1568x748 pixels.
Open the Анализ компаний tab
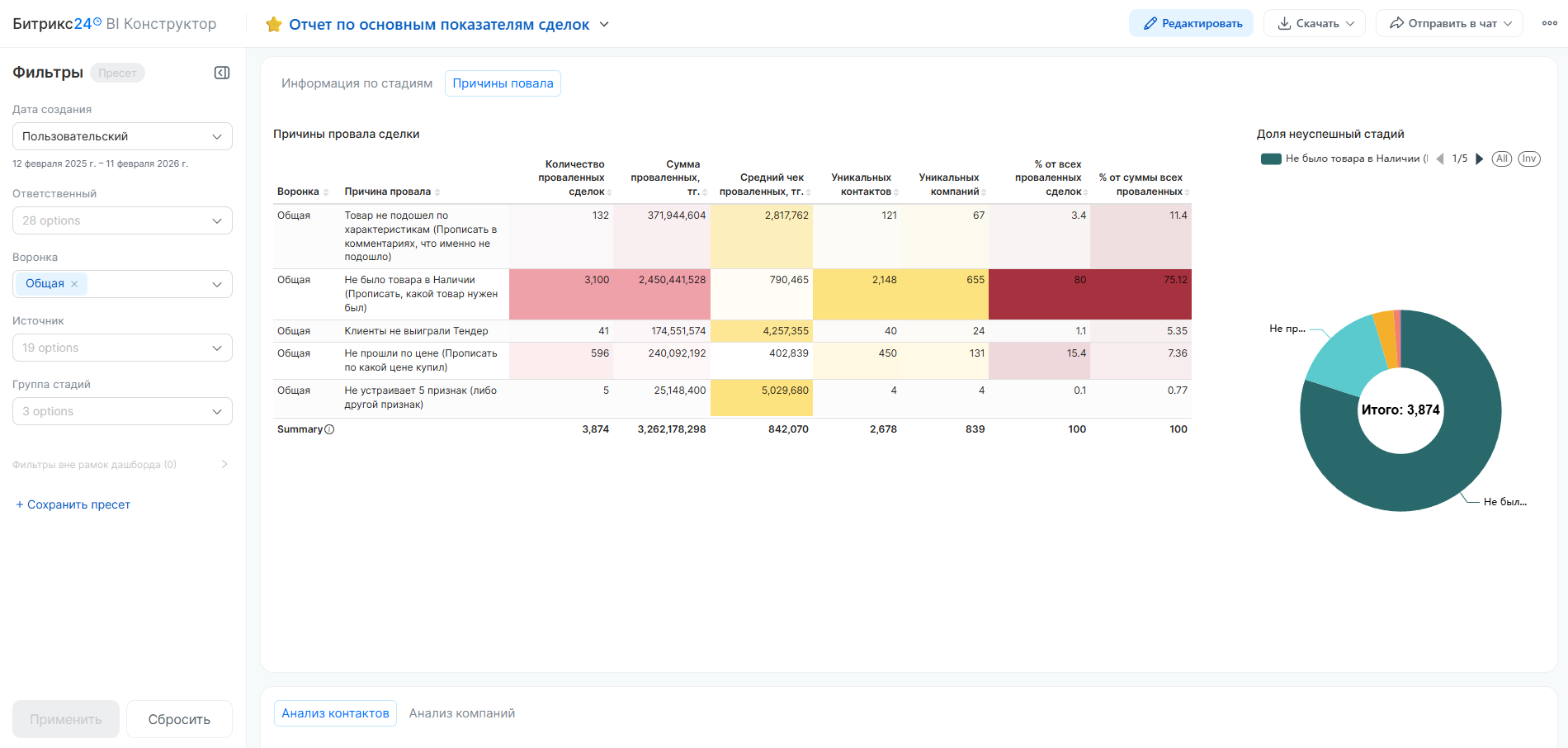pyautogui.click(x=462, y=713)
